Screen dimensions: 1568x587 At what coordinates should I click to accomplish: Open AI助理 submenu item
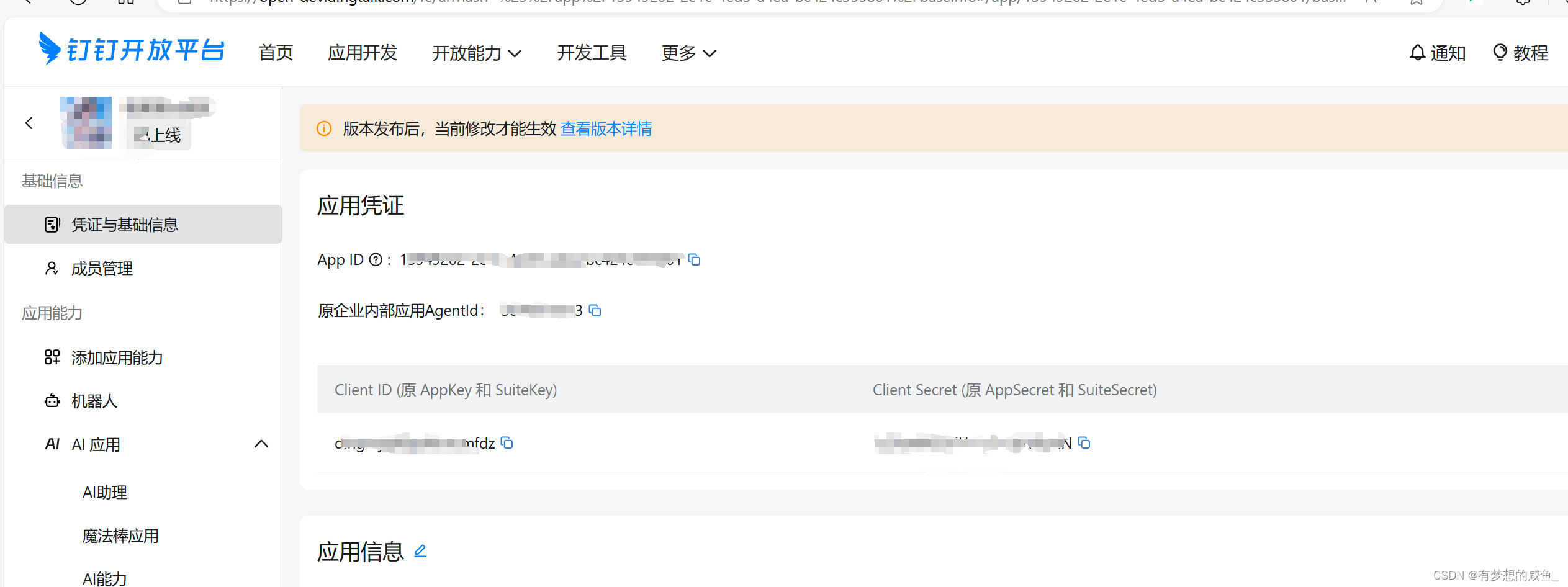(105, 492)
